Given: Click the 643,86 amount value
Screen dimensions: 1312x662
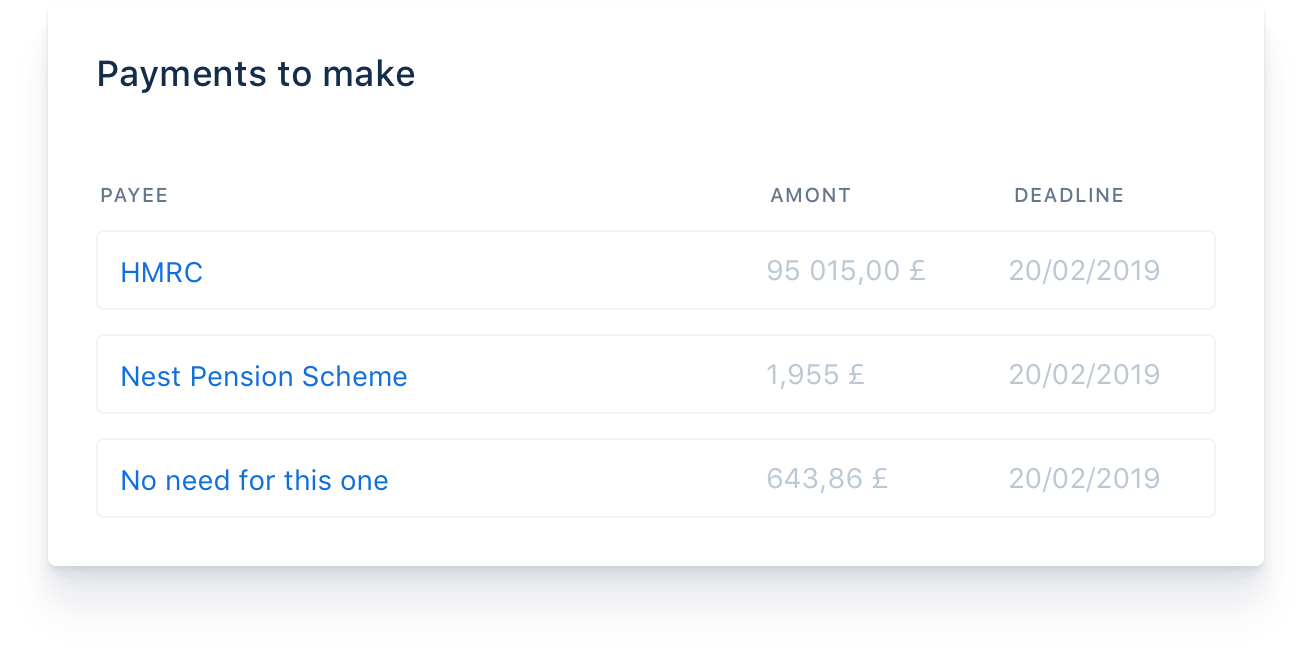Looking at the screenshot, I should point(815,479).
